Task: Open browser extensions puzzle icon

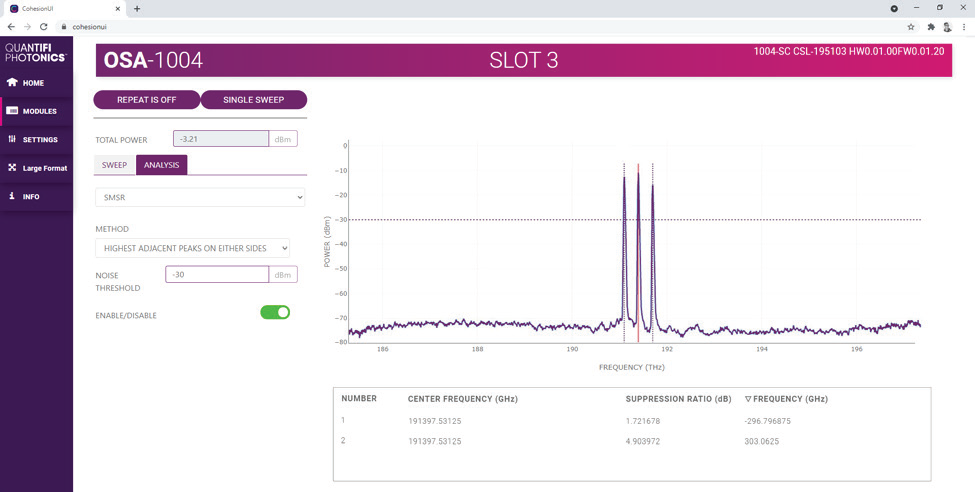Action: click(x=931, y=27)
